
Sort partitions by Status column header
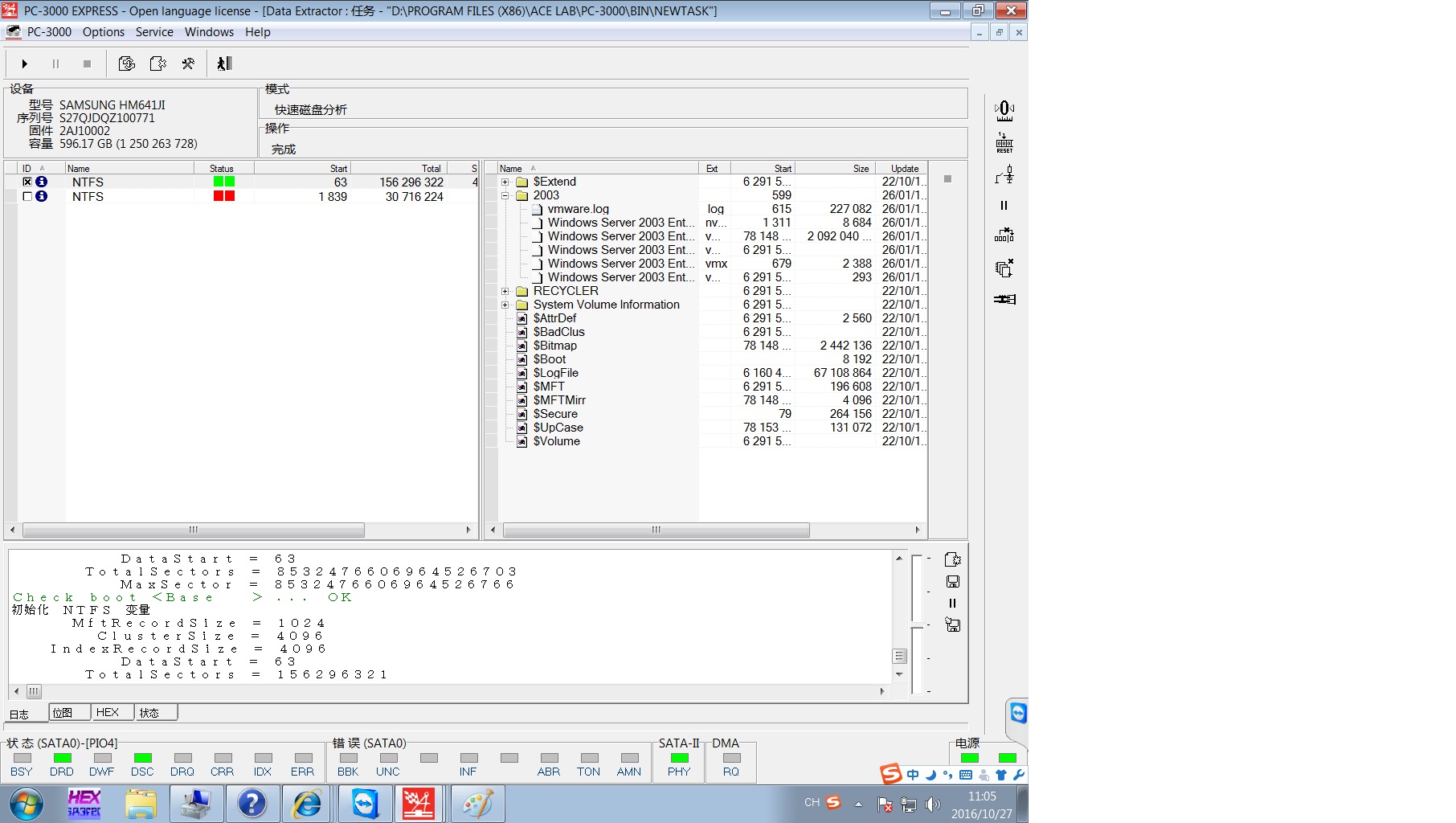tap(223, 168)
